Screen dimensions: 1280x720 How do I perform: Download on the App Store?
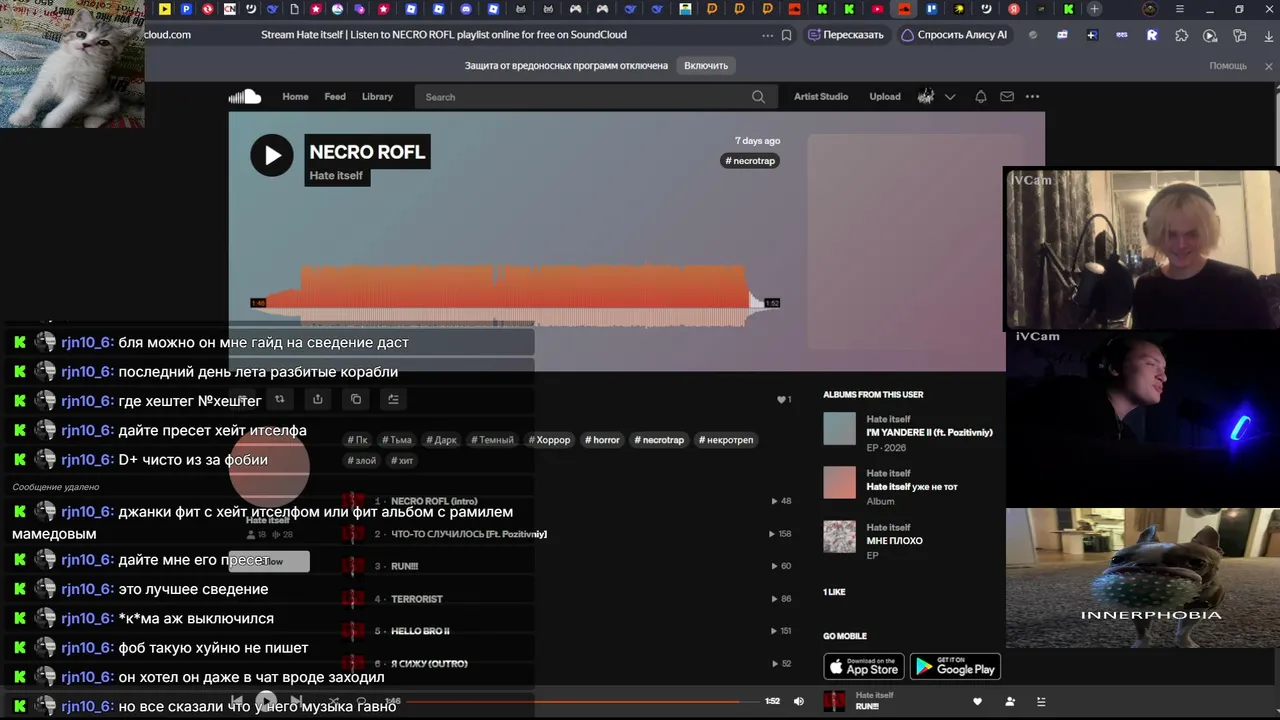(x=864, y=667)
